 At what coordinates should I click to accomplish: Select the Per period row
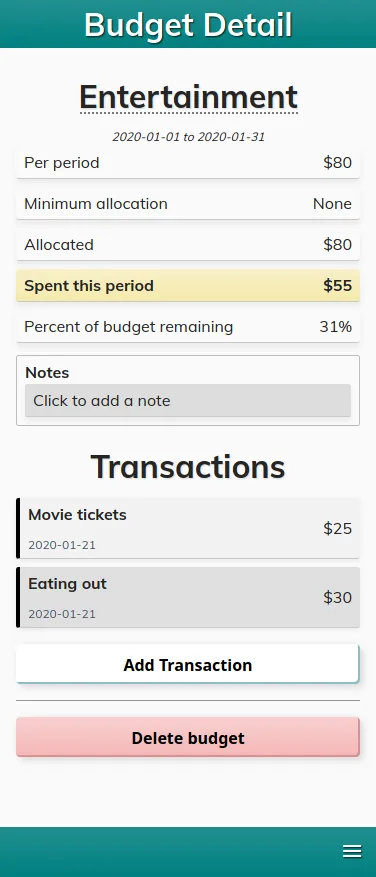188,163
